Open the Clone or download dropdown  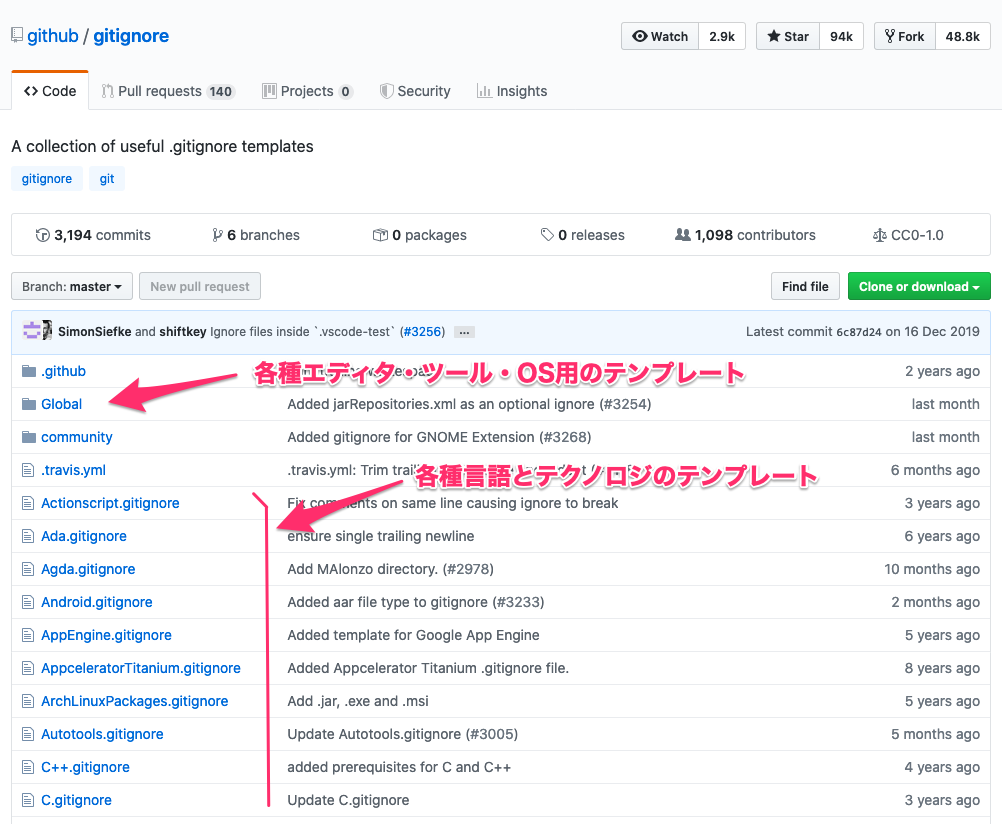(x=919, y=286)
